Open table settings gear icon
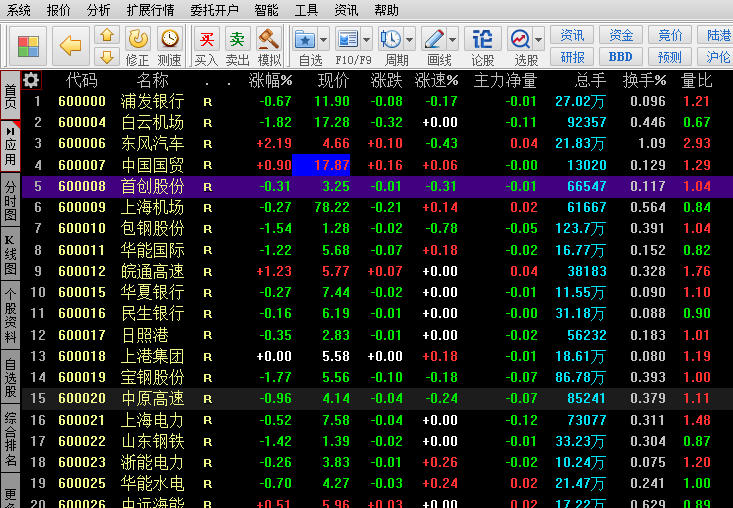733x508 pixels. (31, 80)
